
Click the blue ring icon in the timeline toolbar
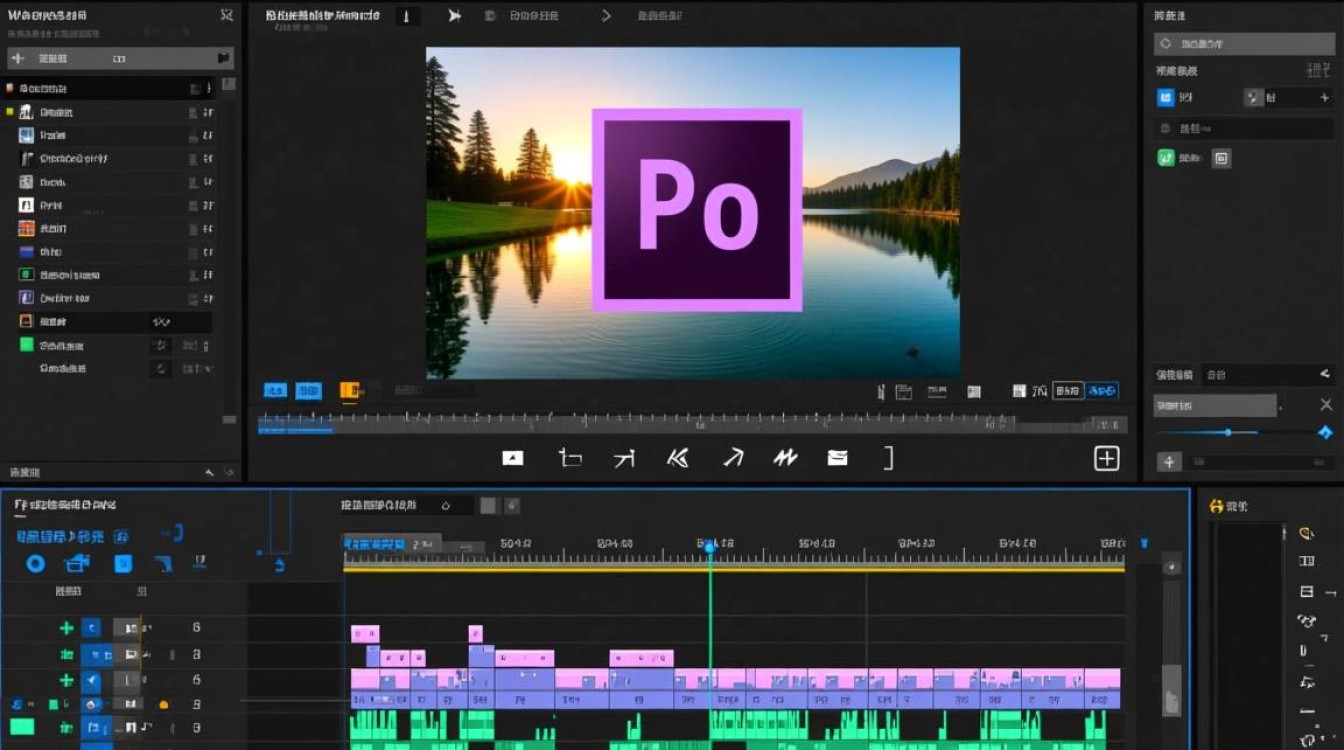35,564
